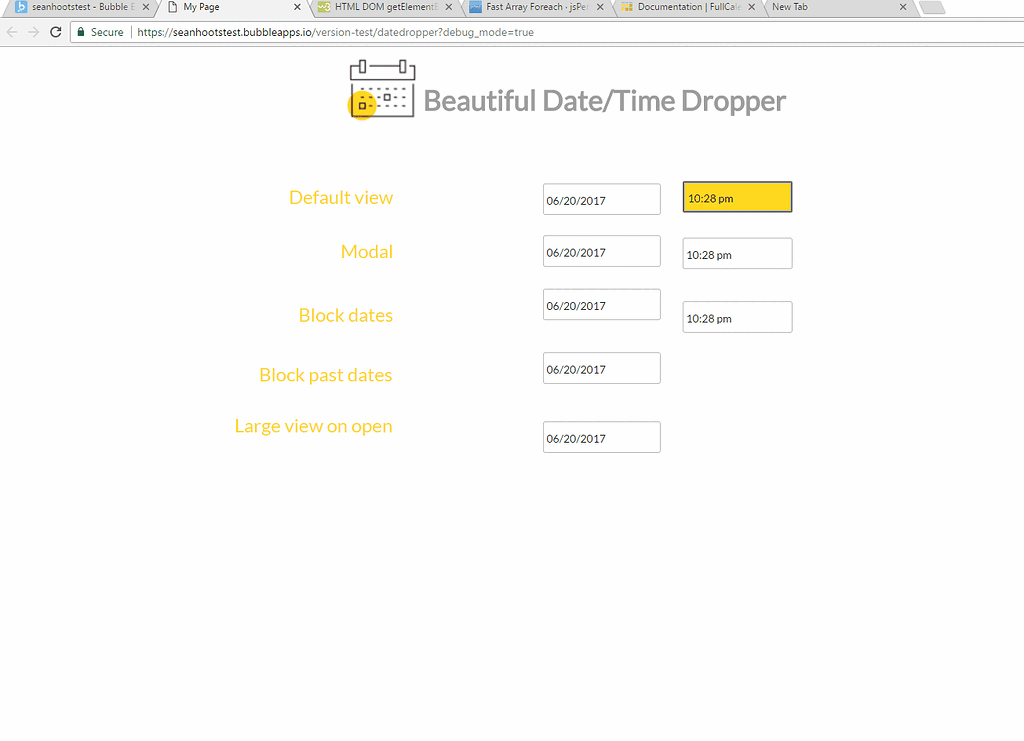Click the Secure padlock icon in the address bar
The width and height of the screenshot is (1024, 741).
click(80, 32)
